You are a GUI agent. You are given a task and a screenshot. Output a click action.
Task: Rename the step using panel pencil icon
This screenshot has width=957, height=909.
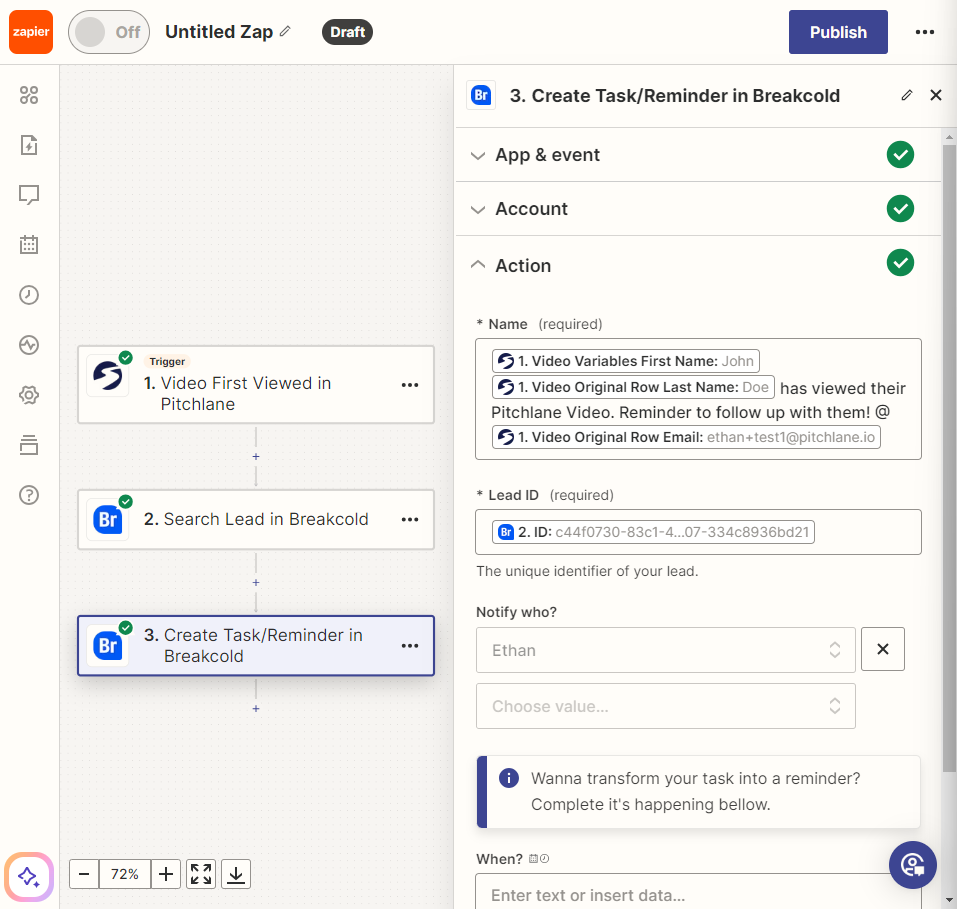point(907,95)
